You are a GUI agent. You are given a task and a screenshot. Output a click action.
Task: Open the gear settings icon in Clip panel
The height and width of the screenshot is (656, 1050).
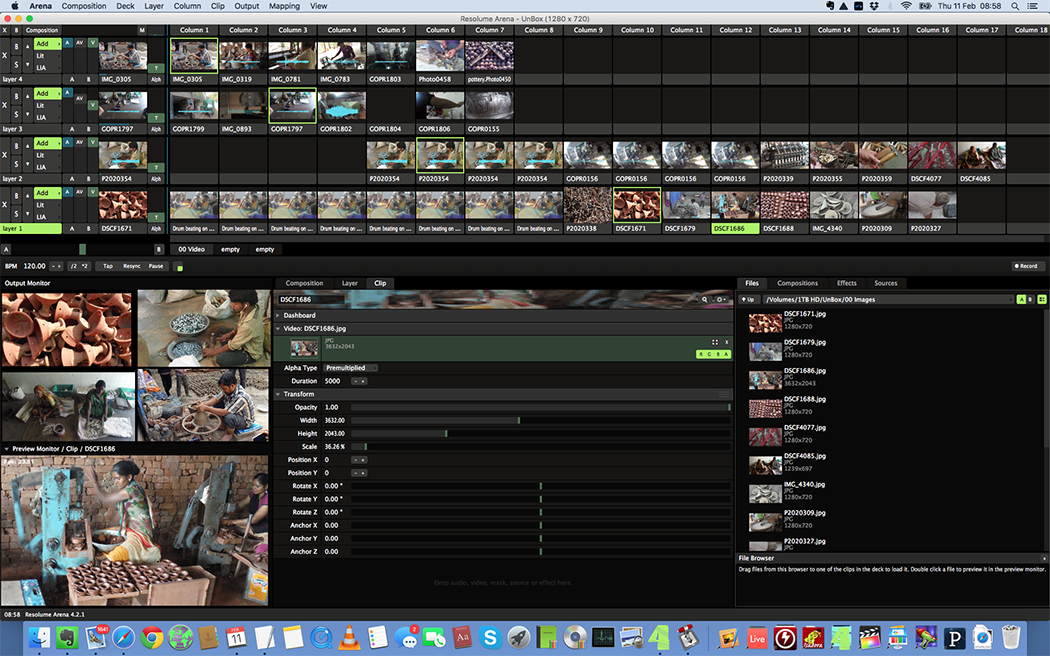click(719, 299)
